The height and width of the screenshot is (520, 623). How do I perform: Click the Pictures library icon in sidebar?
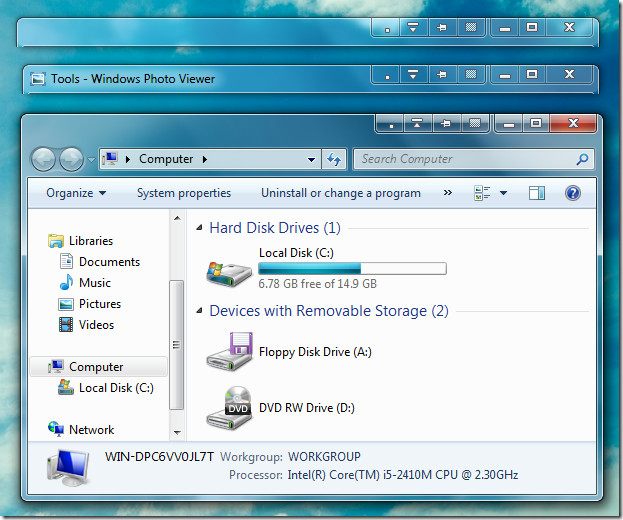pos(66,304)
